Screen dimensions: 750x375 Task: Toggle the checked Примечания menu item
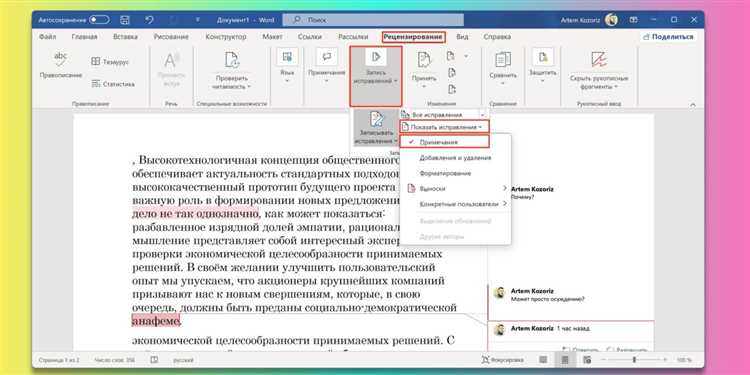444,142
